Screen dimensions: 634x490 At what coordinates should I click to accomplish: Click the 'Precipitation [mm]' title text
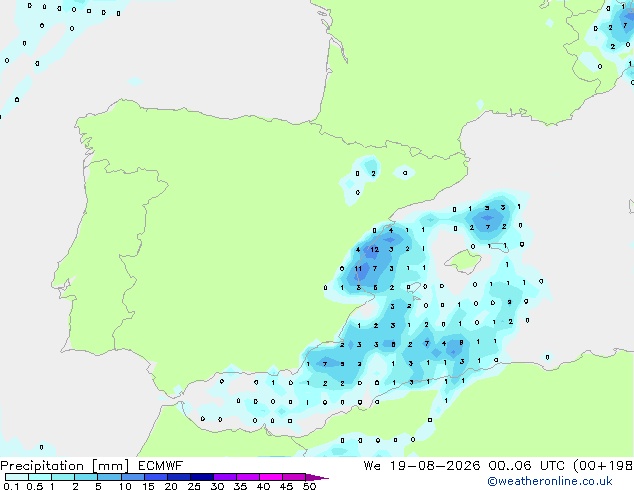coord(65,466)
